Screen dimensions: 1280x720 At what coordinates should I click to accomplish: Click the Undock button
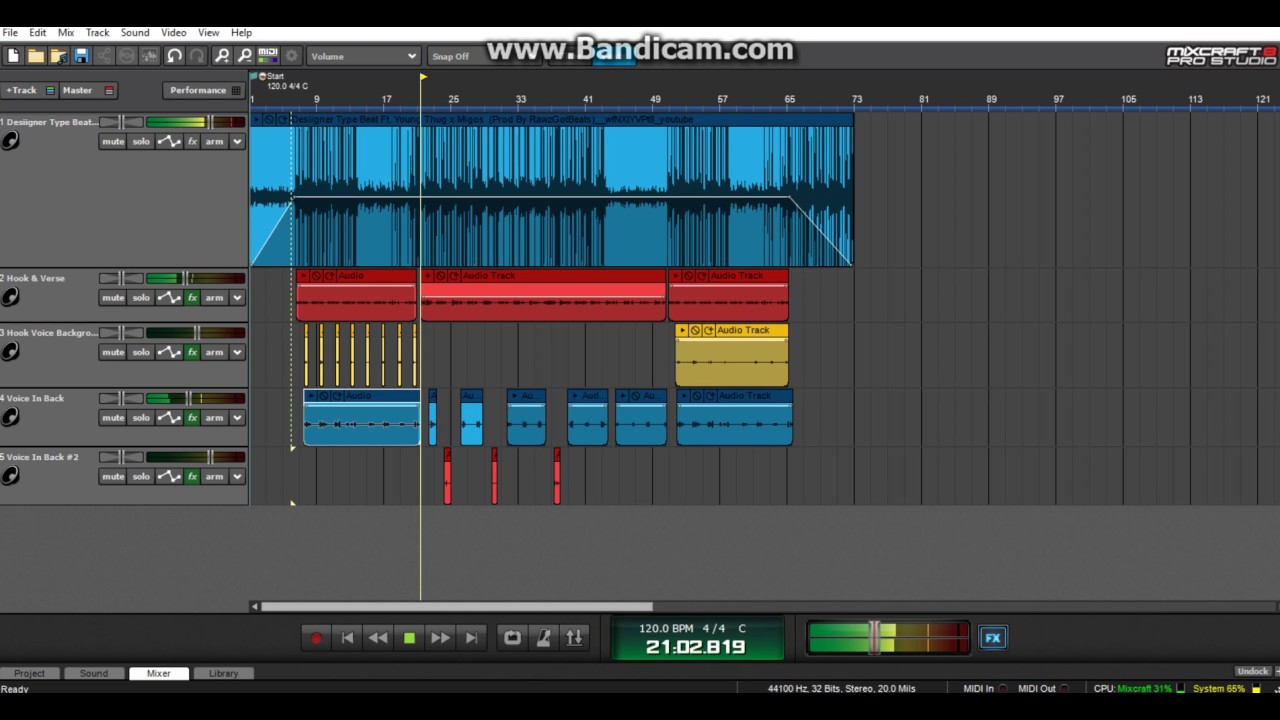click(1252, 671)
